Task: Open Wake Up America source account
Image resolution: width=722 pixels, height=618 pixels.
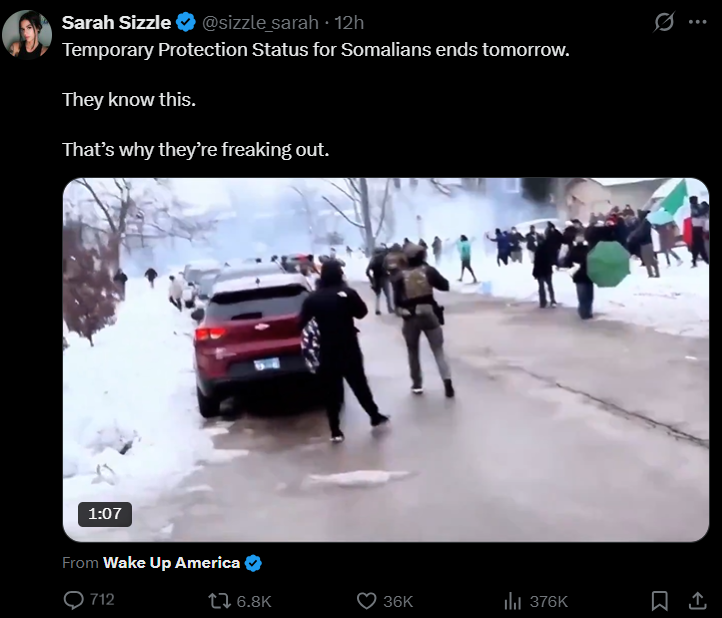Action: (x=171, y=563)
